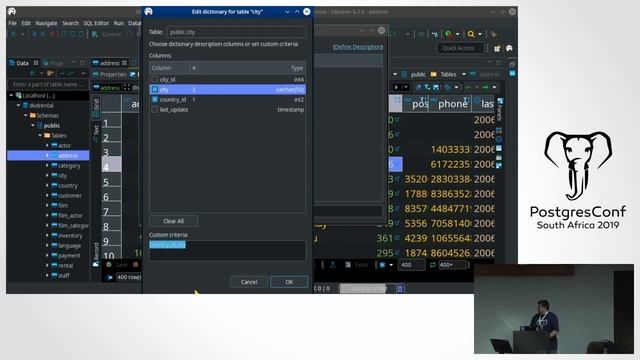The height and width of the screenshot is (360, 640).
Task: Check the city_id column checkbox
Action: coord(155,80)
